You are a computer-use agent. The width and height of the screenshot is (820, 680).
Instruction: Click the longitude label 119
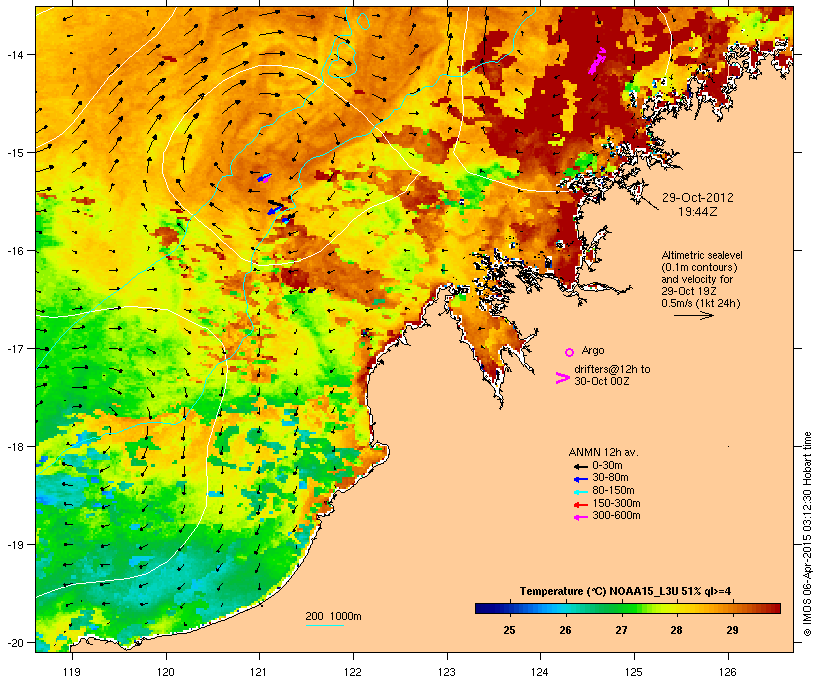72,672
